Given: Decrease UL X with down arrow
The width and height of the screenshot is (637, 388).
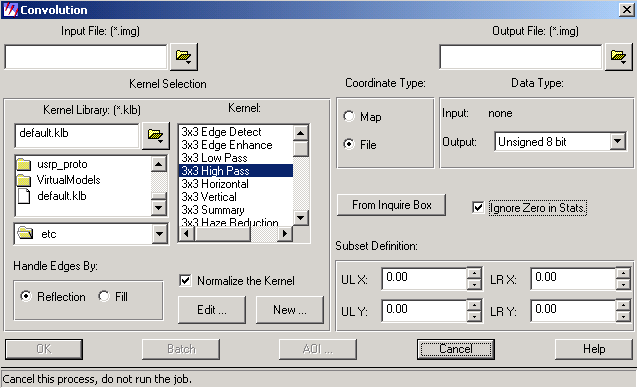Looking at the screenshot, I should pyautogui.click(x=474, y=284).
